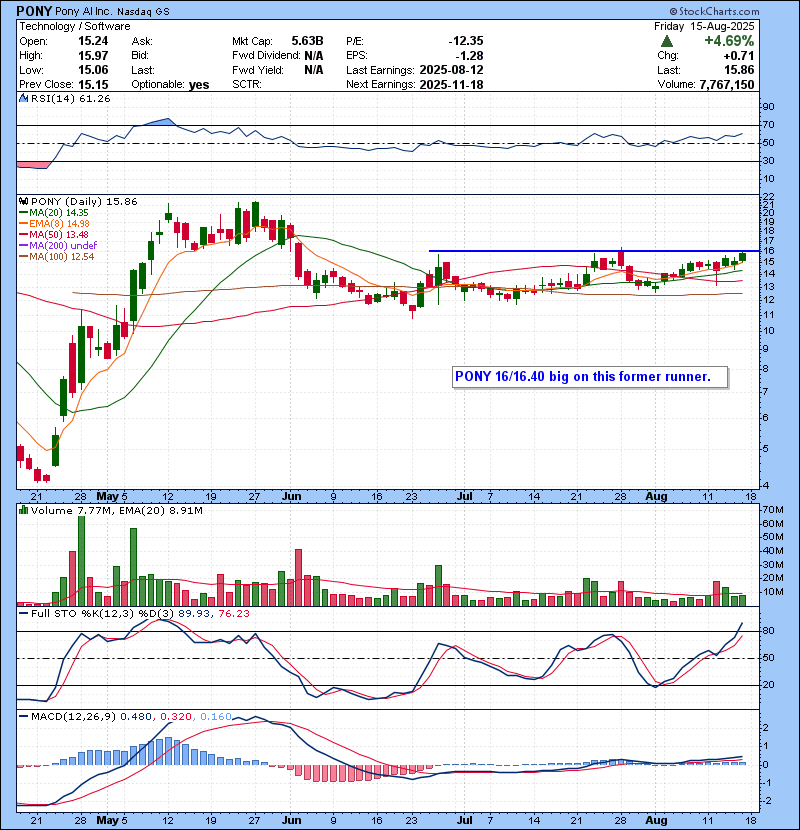Click the date Friday 15-Aug-2025

704,26
